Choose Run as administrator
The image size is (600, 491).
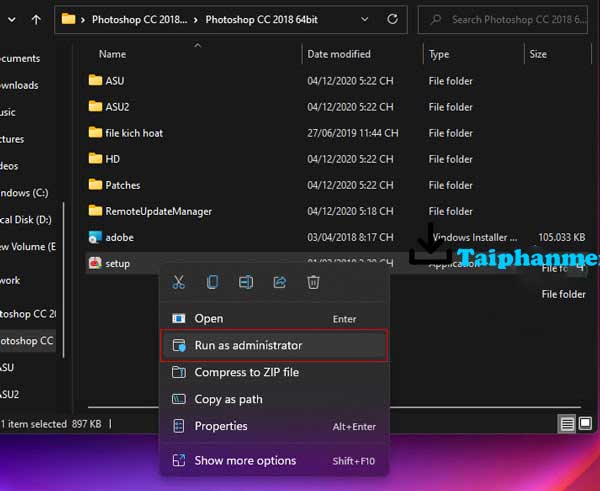pyautogui.click(x=274, y=345)
